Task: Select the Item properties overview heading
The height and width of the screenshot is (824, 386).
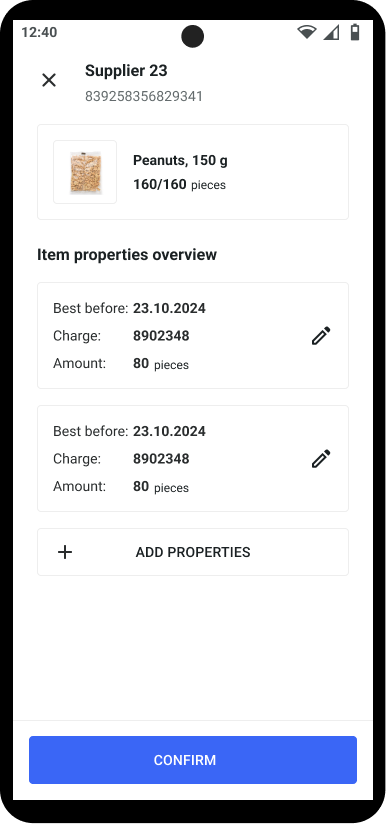Action: (x=127, y=255)
